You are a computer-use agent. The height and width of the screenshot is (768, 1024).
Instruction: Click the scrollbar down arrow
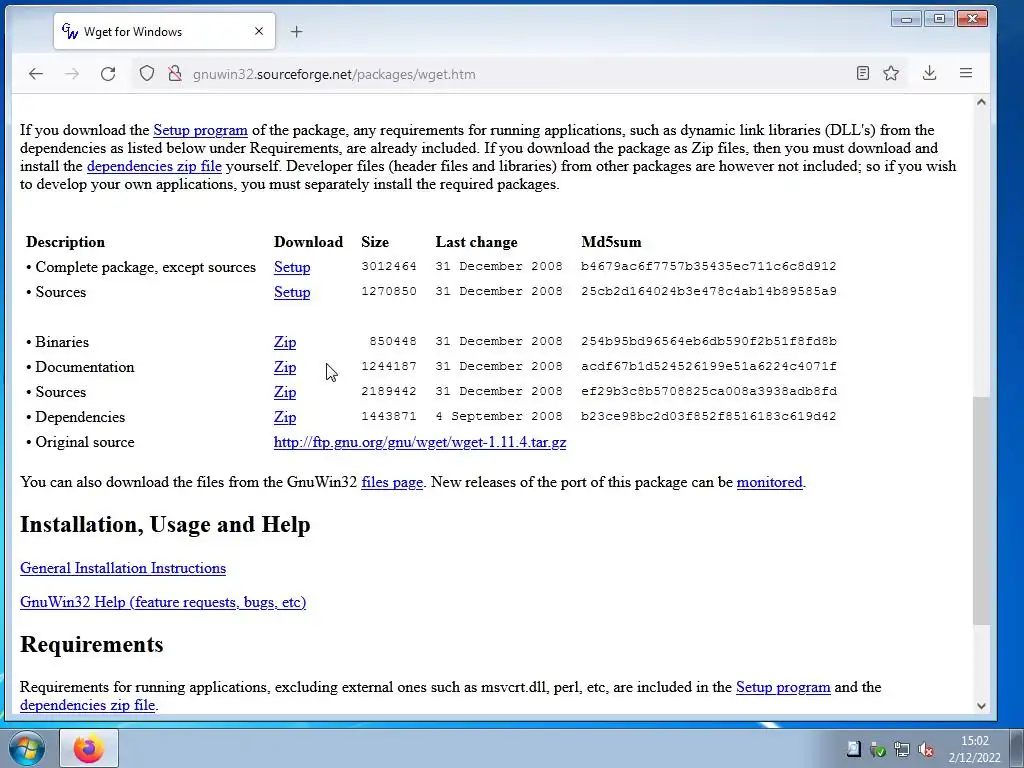[x=981, y=705]
